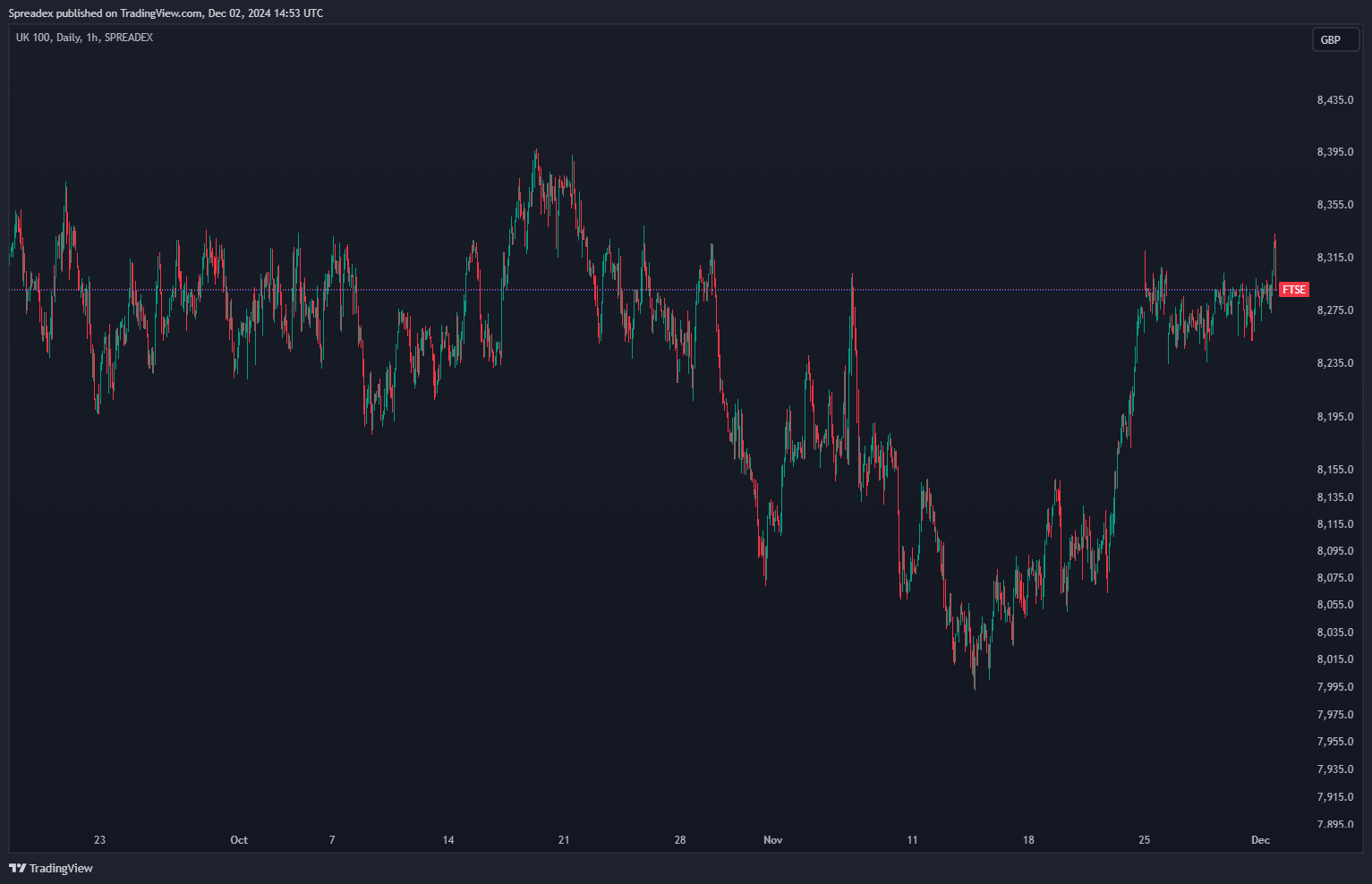Click the '11' date label on time axis
Viewport: 1372px width, 884px height.
tap(912, 840)
